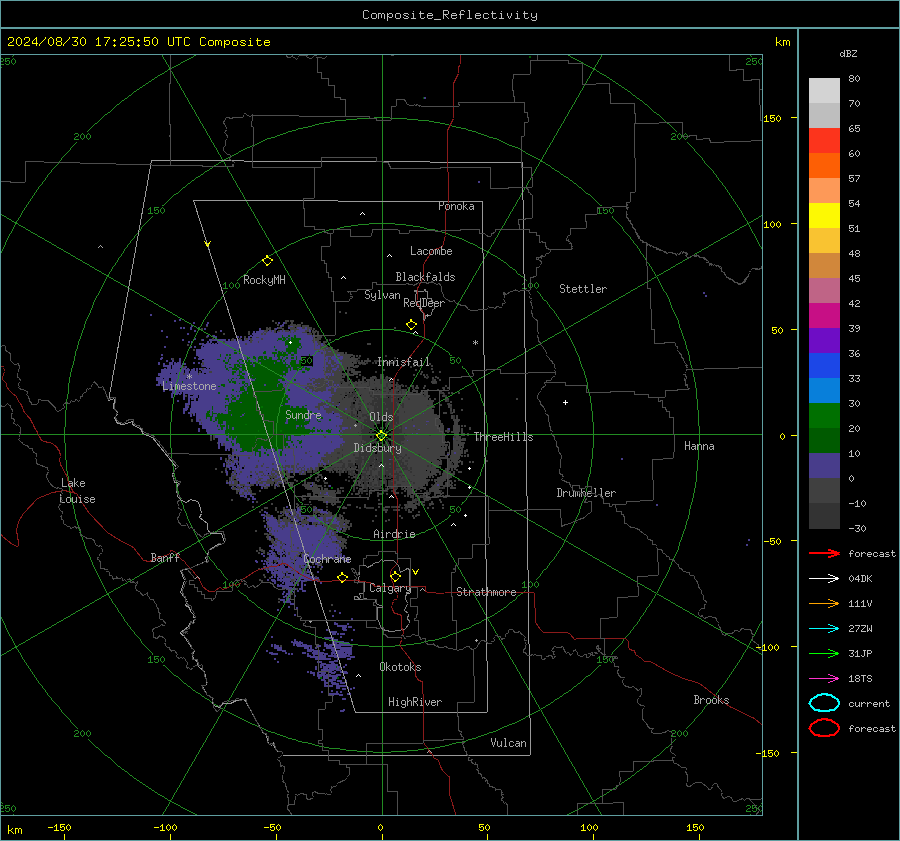Click the yellow diamond marker below RedDeer
The image size is (900, 841).
click(411, 325)
